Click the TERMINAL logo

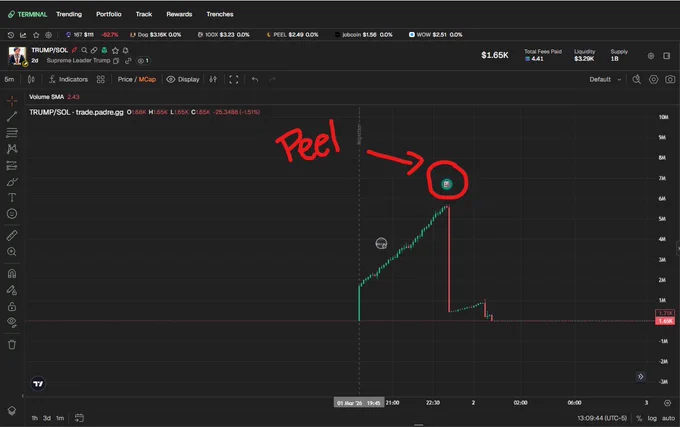tap(27, 14)
